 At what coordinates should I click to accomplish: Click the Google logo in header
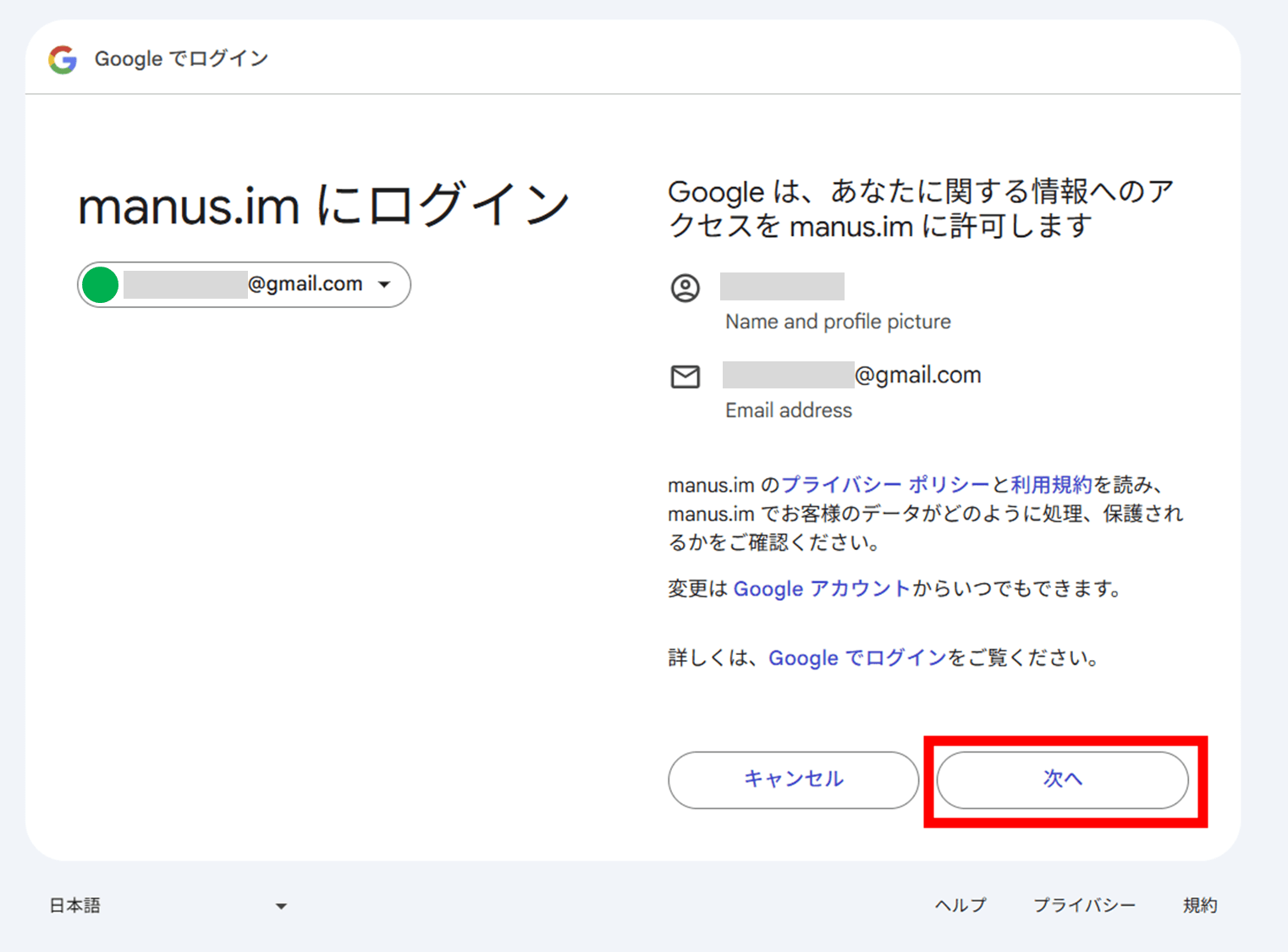tap(63, 59)
